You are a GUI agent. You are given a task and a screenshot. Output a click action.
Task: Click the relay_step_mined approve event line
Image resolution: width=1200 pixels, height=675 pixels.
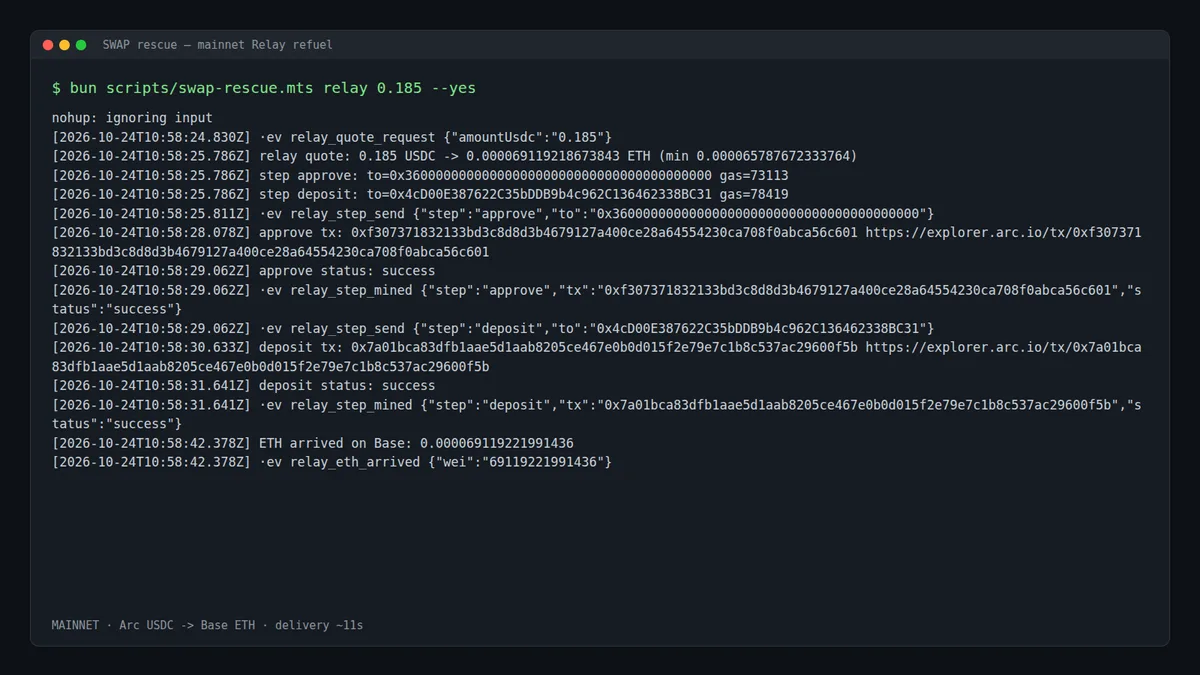coord(597,299)
